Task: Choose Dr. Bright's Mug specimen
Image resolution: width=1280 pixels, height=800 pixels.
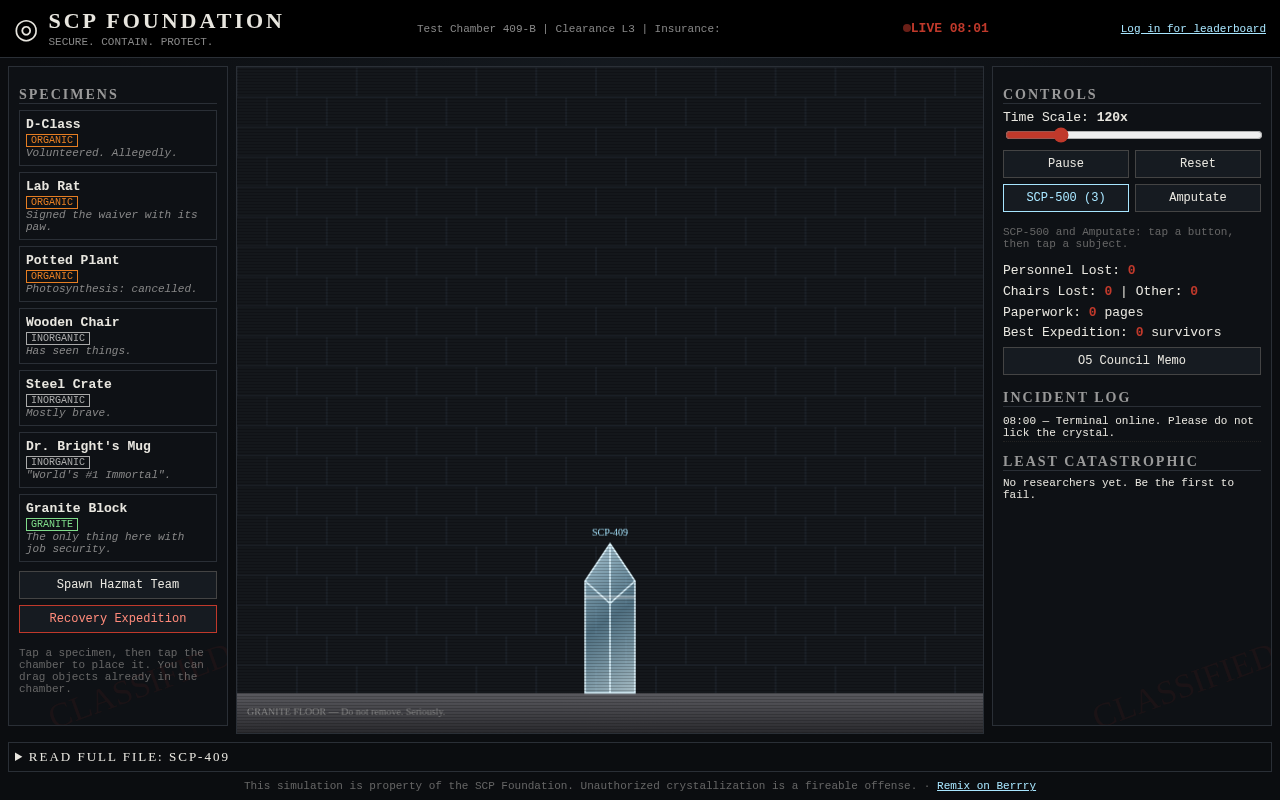Action: (118, 460)
